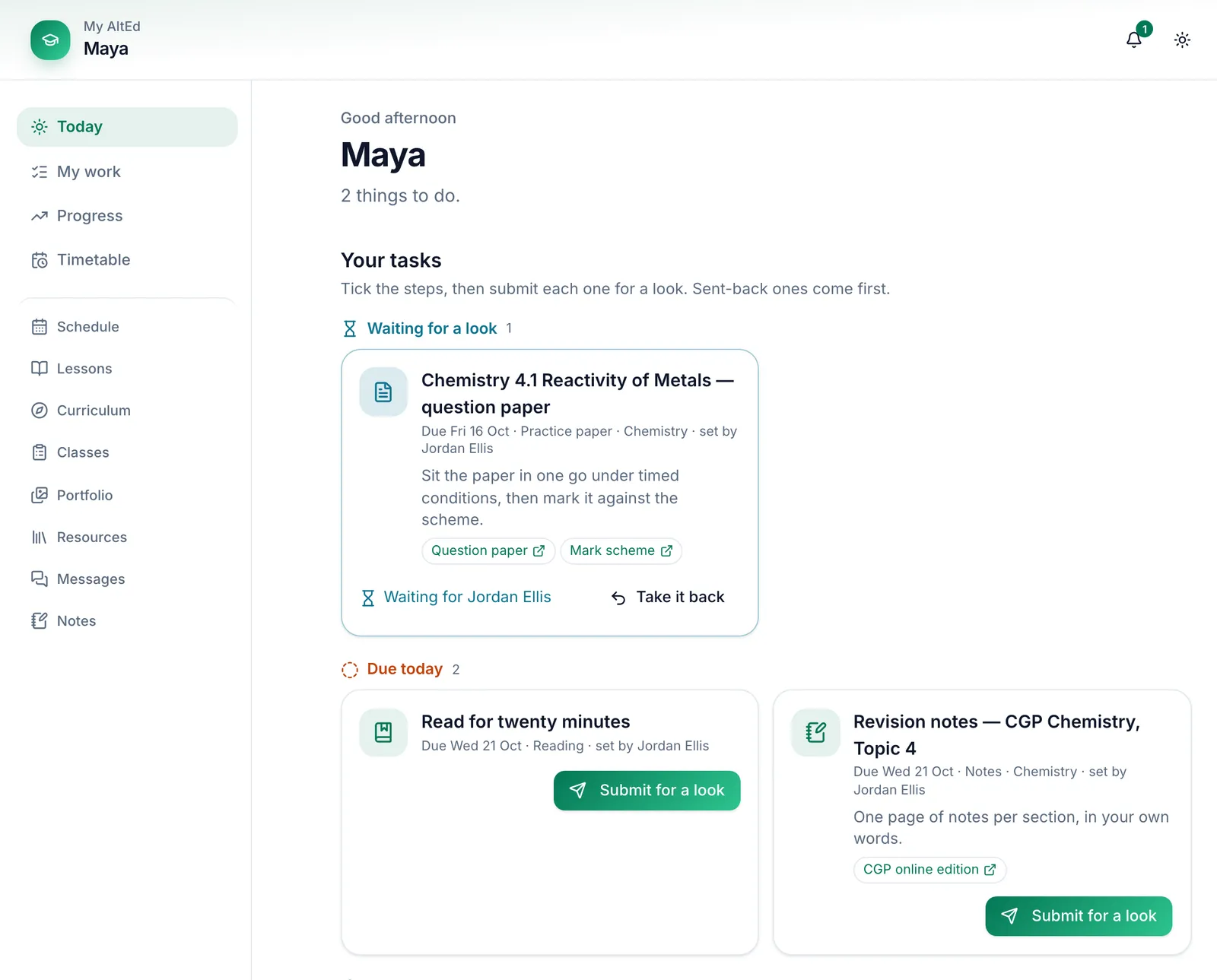Open Progress in the sidebar
Screen dimensions: 1217x980
coord(127,216)
